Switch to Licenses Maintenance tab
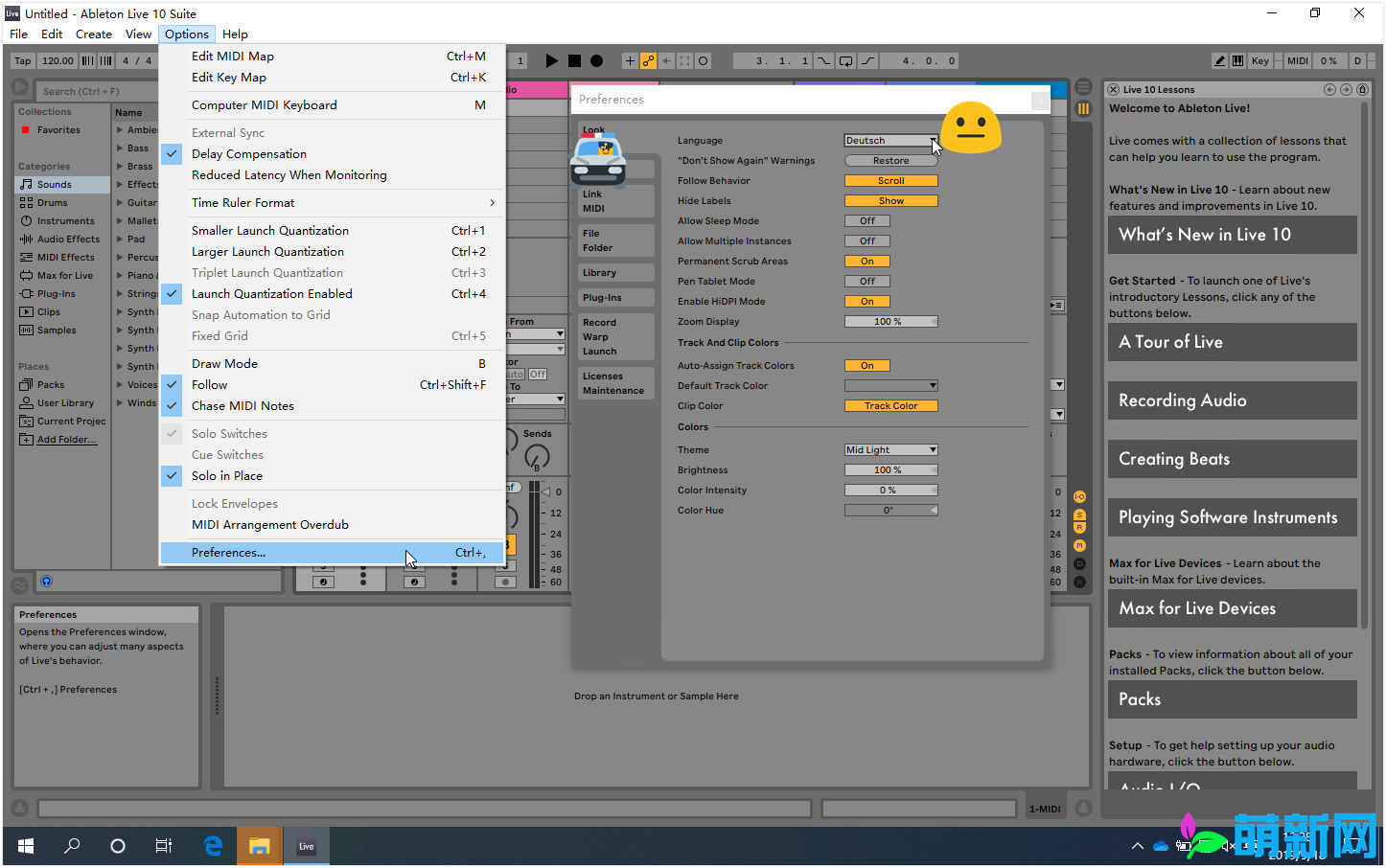Screen dimensions: 1386x868 tap(615, 383)
